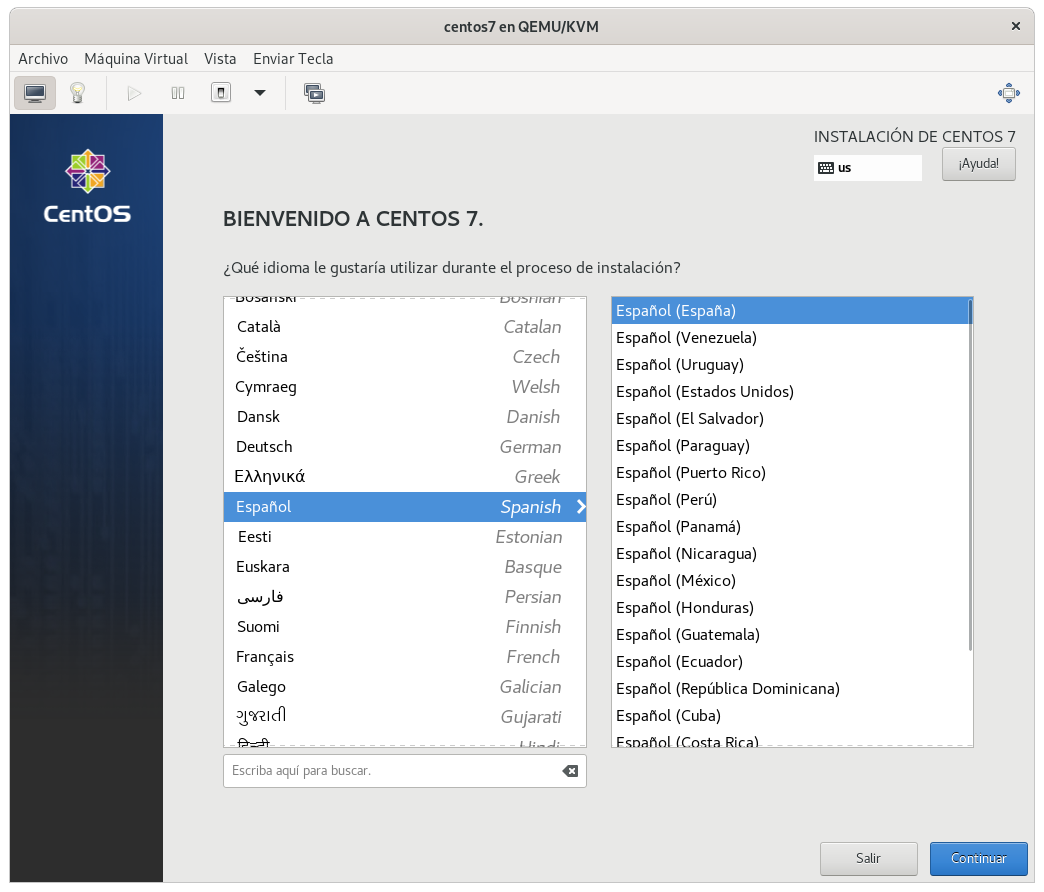The width and height of the screenshot is (1044, 892).
Task: Pause the virtual machine
Action: point(178,93)
